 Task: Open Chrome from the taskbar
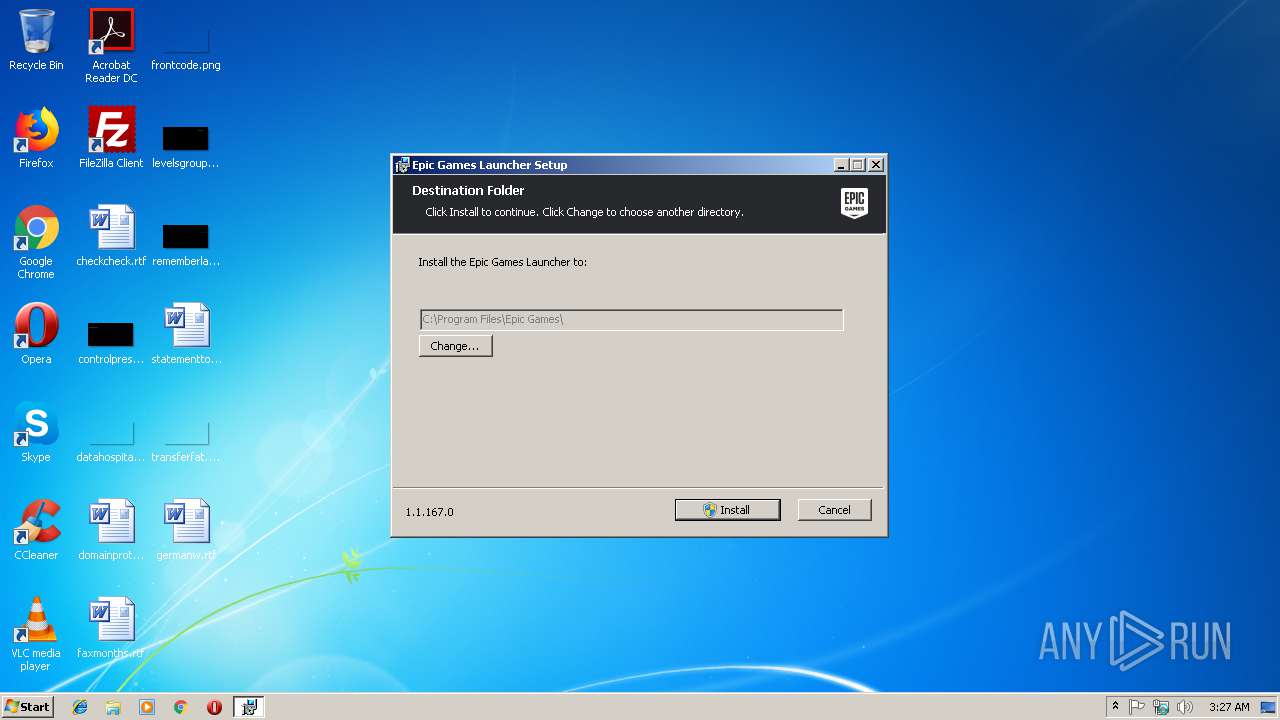[180, 707]
